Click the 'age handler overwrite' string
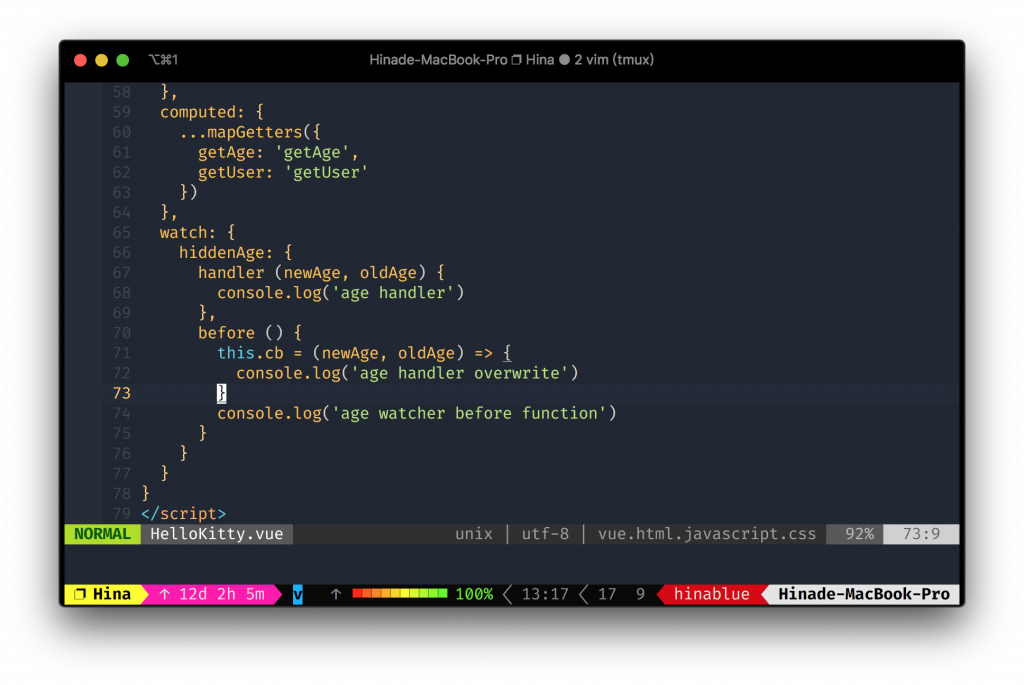Screen dimensions: 1024x685 pos(460,374)
